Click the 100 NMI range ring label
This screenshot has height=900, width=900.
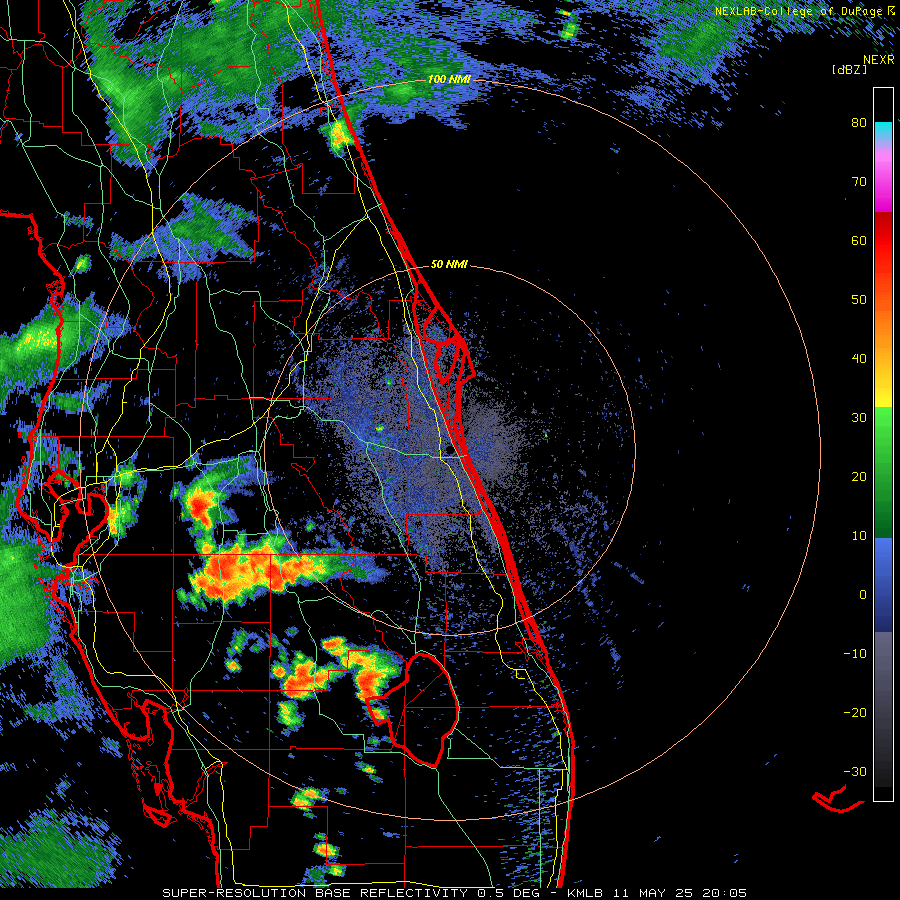(449, 79)
